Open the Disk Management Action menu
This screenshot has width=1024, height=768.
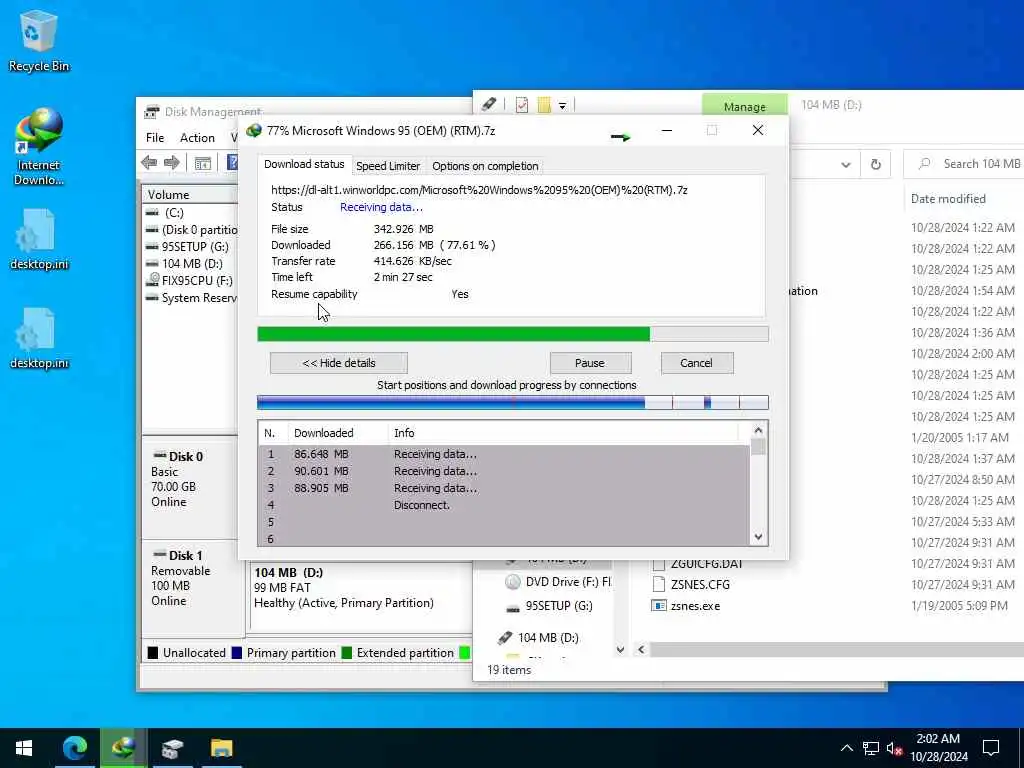click(x=197, y=138)
